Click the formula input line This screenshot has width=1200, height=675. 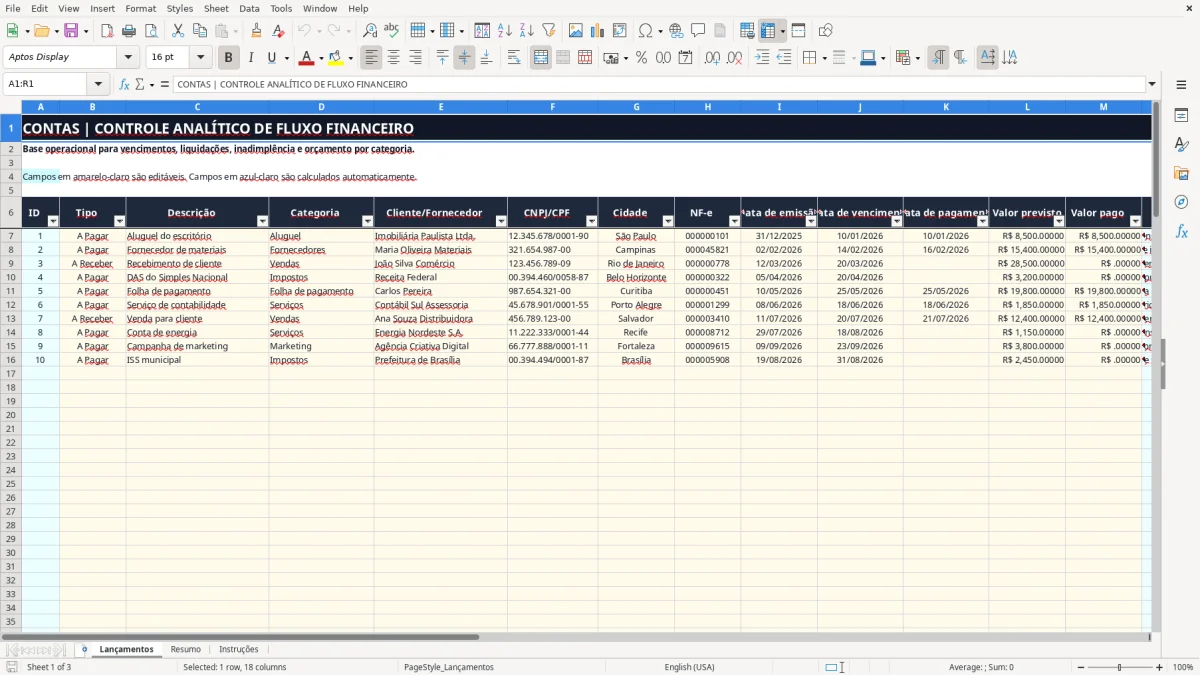(658, 85)
